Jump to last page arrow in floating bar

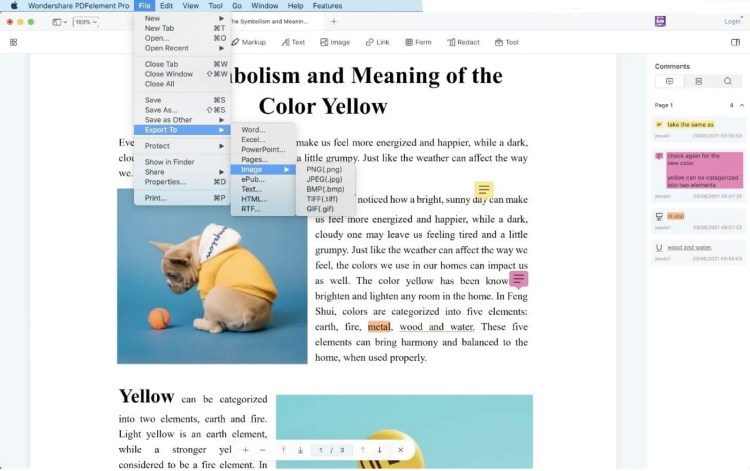coord(300,450)
